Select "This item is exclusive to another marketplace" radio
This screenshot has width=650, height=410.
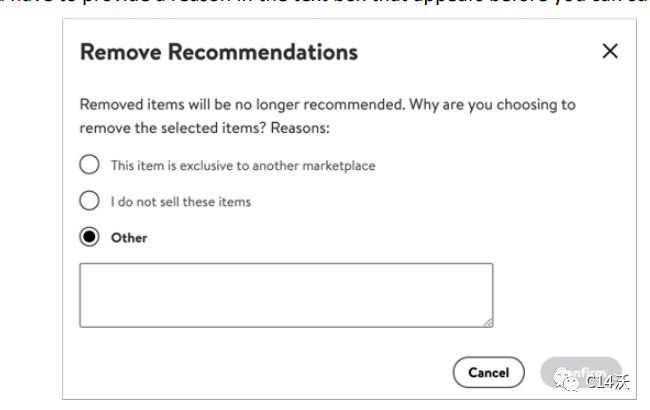[90, 165]
